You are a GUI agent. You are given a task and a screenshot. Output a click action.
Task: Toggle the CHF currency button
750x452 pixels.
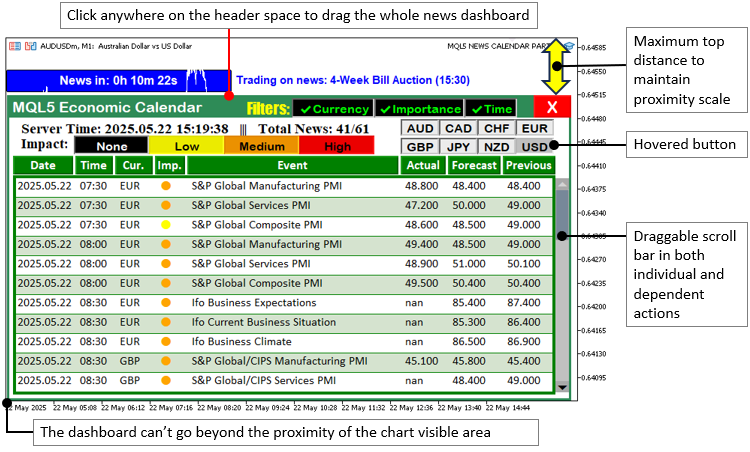496,128
